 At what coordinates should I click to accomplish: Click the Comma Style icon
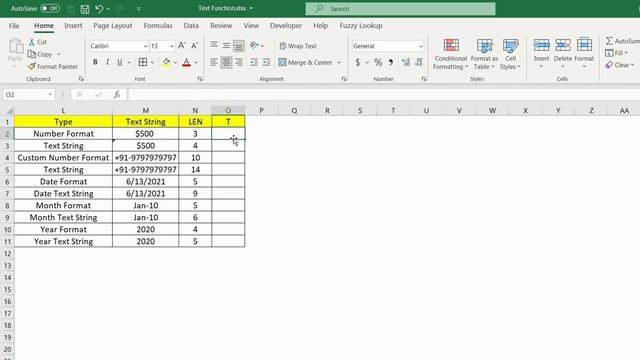[391, 62]
